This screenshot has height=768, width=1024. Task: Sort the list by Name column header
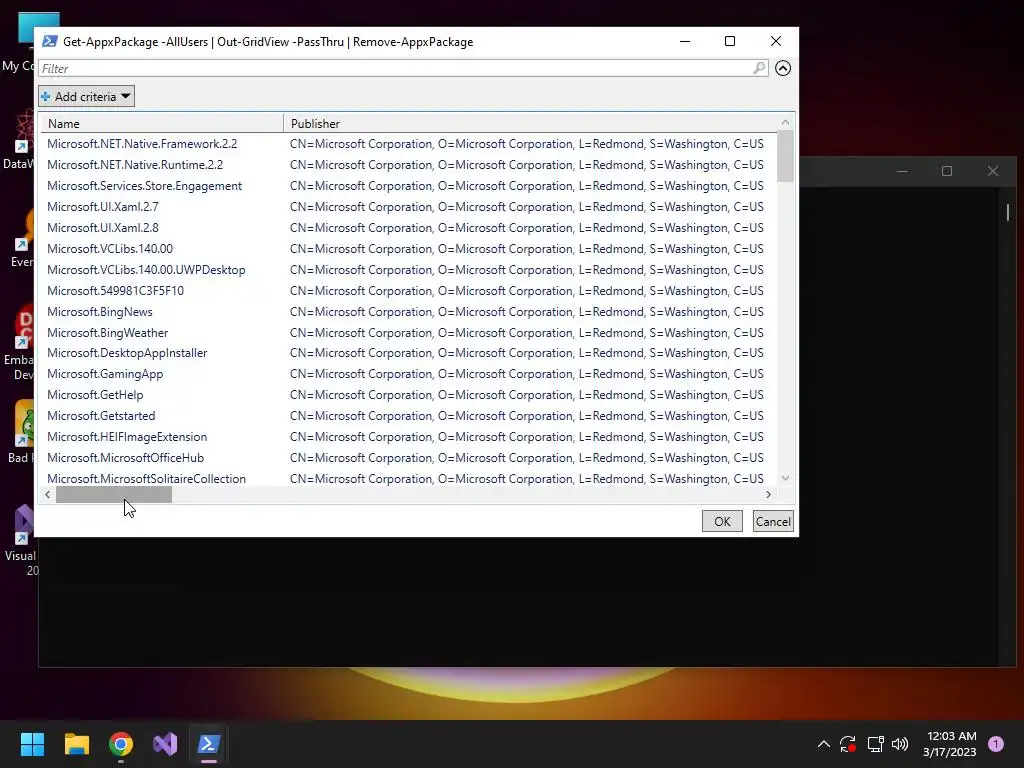coord(161,123)
